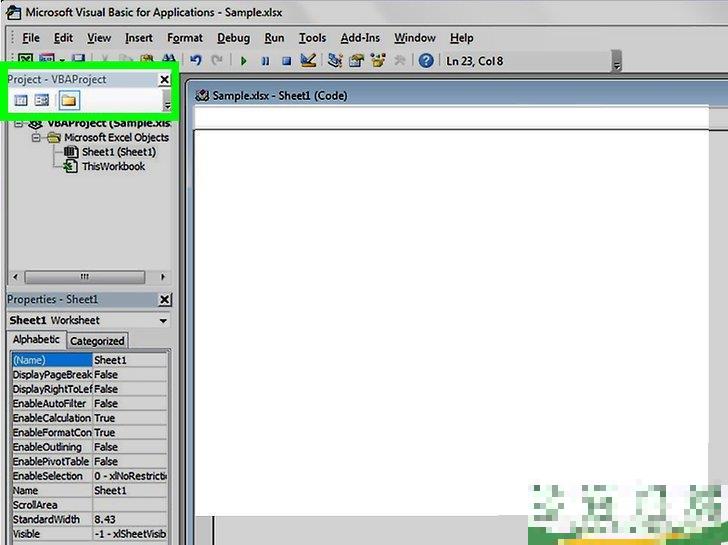Screen dimensions: 728x545
Task: Open Project Explorer from toolbar icon
Action: click(334, 61)
